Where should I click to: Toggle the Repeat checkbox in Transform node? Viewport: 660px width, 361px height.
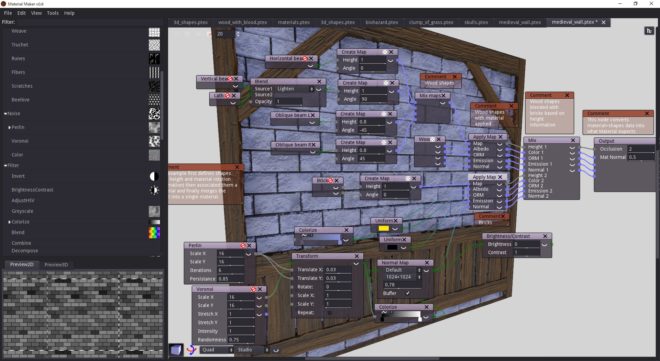329,313
